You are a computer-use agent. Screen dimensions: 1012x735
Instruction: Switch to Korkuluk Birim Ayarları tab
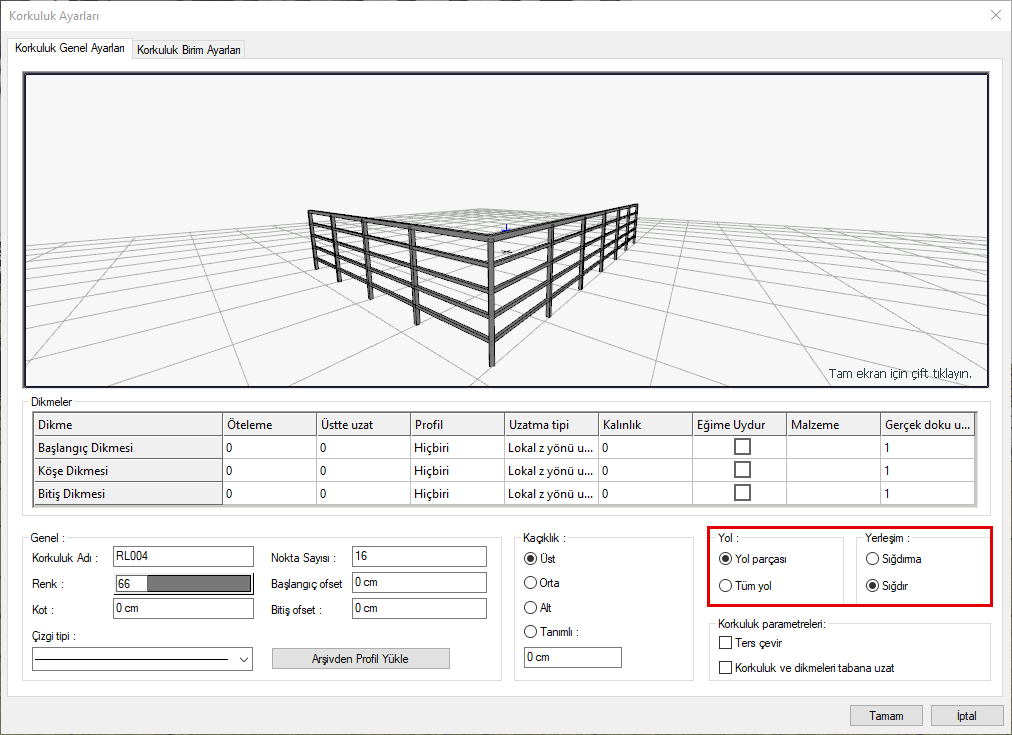pos(189,49)
